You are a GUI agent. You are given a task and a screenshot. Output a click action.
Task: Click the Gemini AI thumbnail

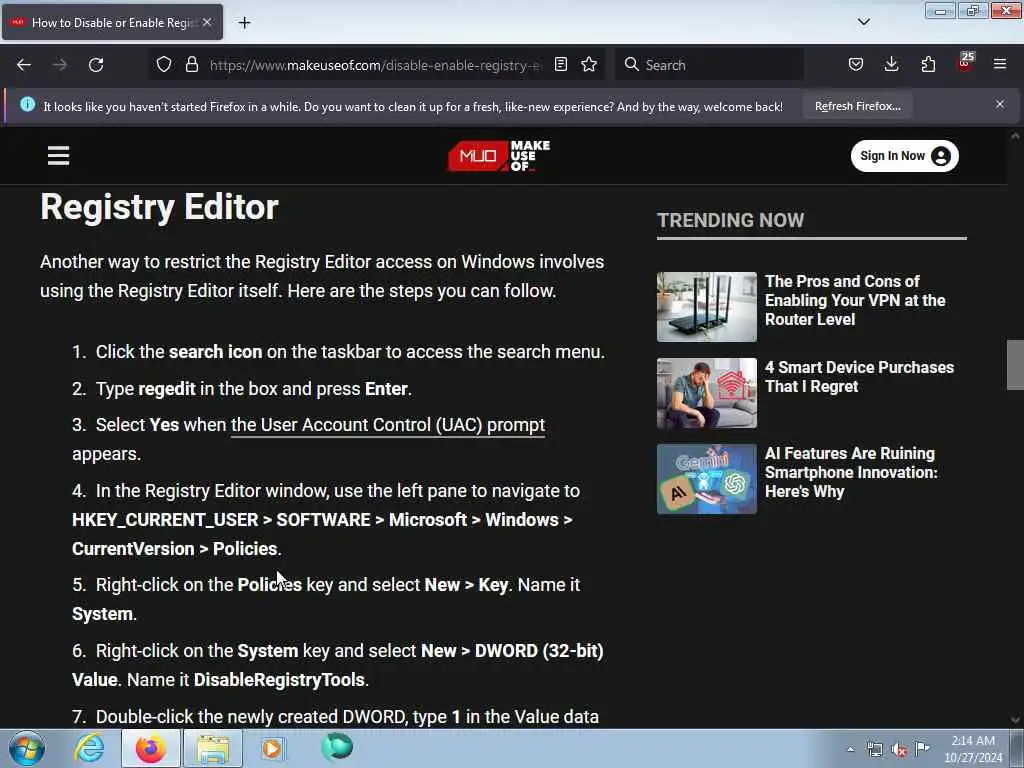(707, 479)
